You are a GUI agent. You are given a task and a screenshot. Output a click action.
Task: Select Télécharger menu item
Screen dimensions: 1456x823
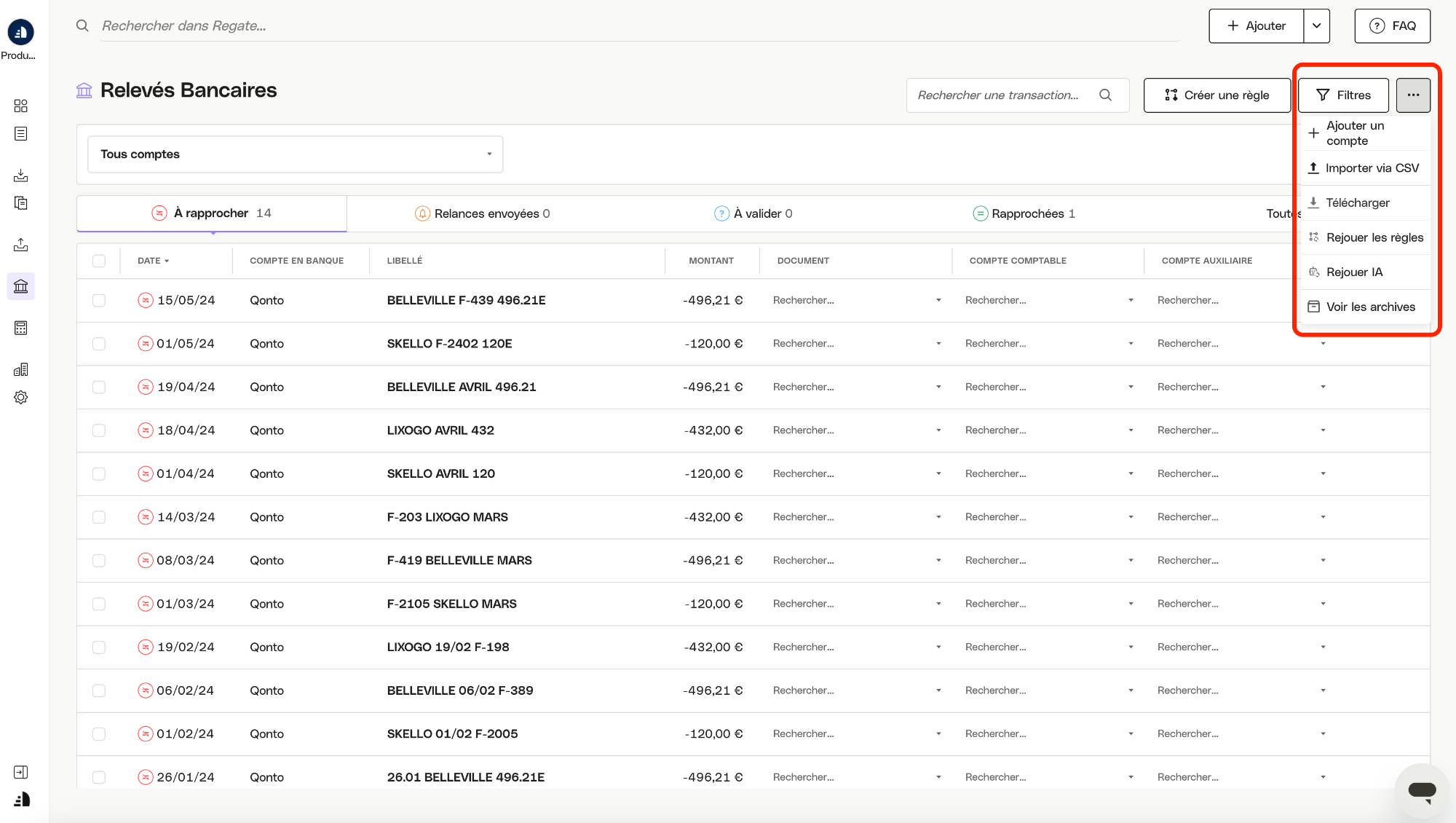(1365, 202)
